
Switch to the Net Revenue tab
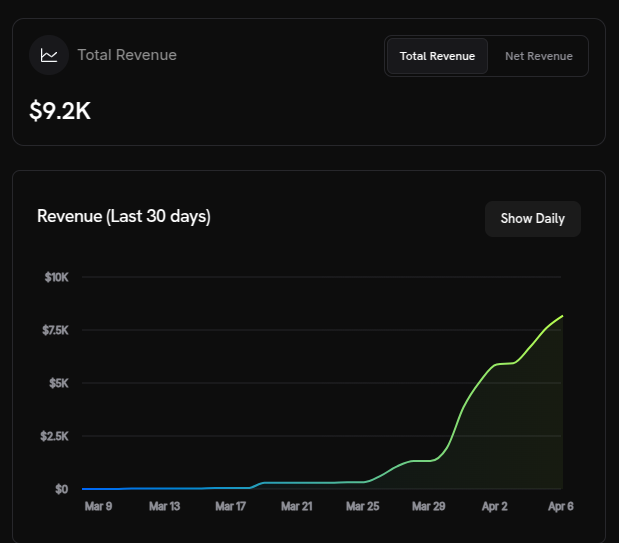(x=538, y=56)
